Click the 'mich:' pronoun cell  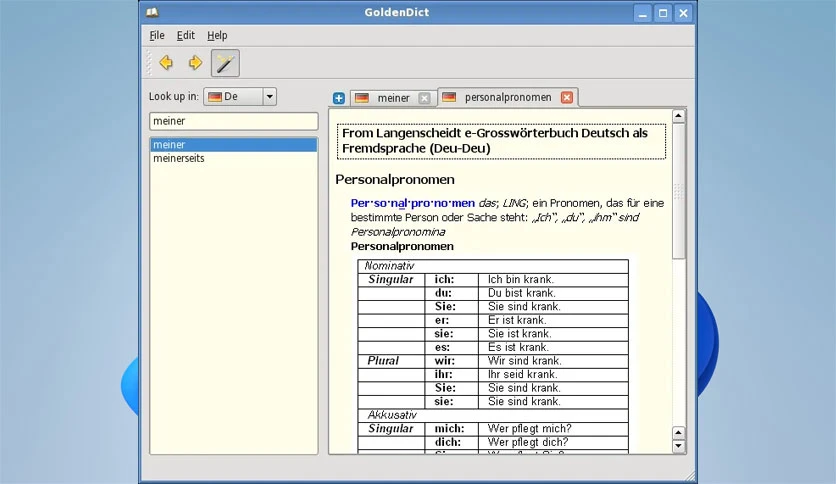451,429
